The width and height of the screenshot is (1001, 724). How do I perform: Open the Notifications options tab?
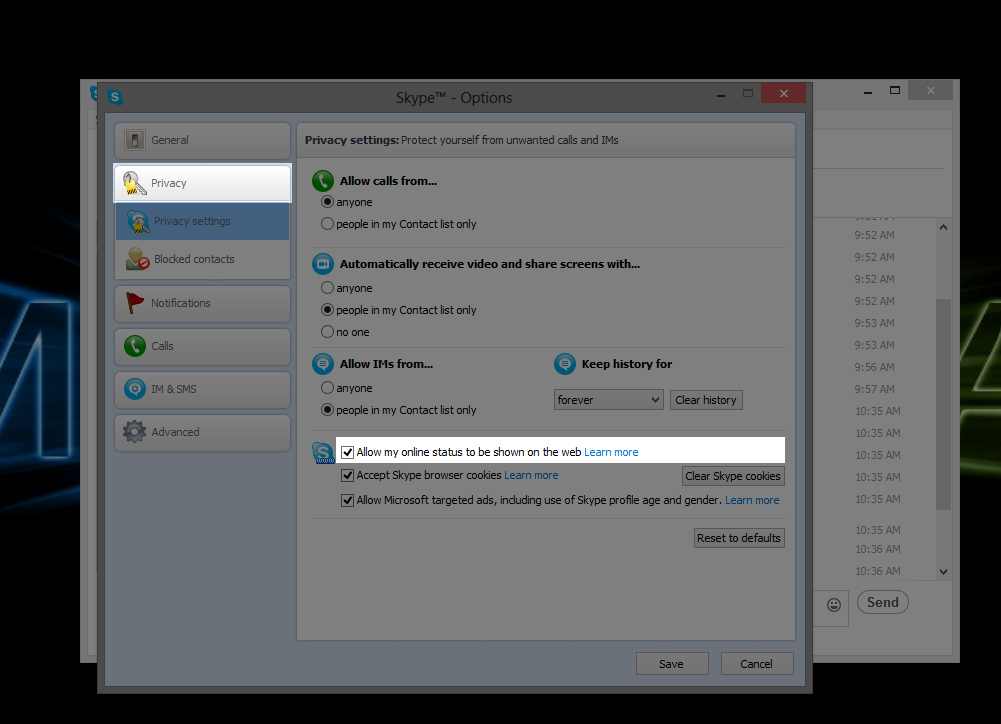(x=202, y=303)
